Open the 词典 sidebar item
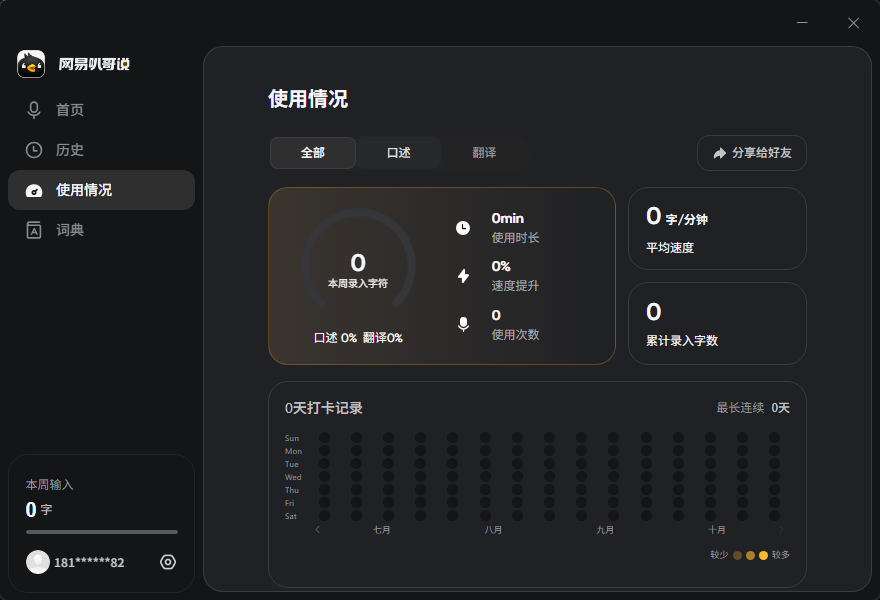This screenshot has width=880, height=600. [x=102, y=230]
